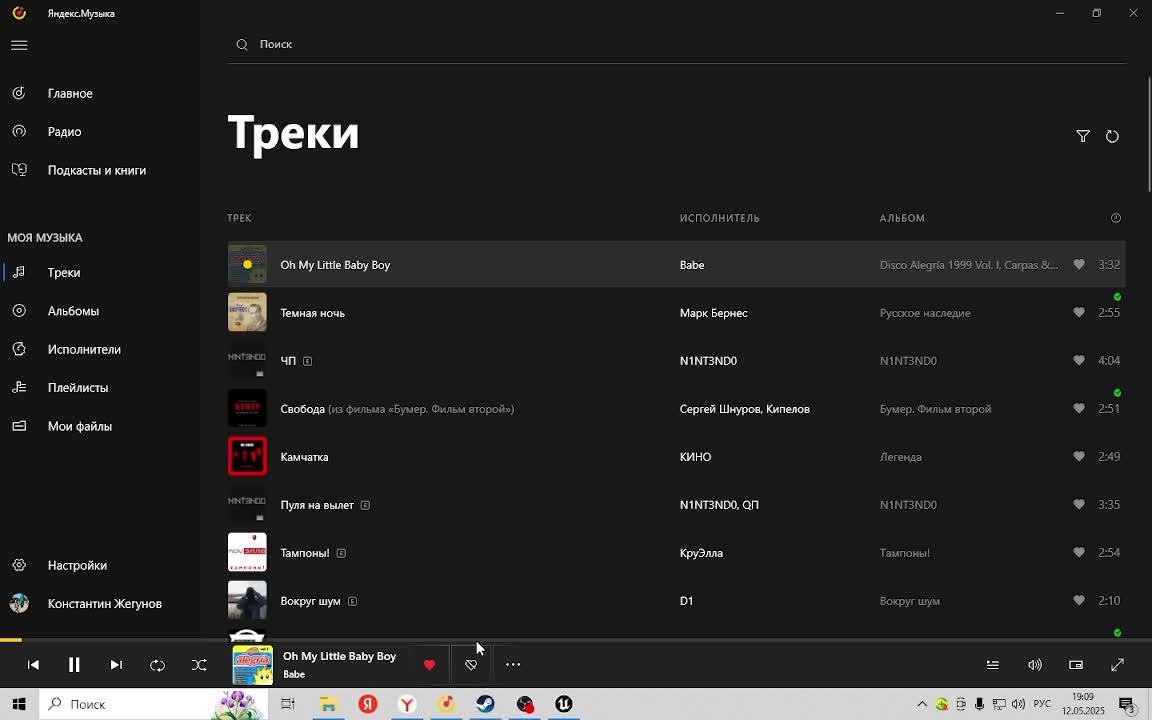The image size is (1152, 720).
Task: Toggle like on Темная ночь
Action: tap(1079, 312)
